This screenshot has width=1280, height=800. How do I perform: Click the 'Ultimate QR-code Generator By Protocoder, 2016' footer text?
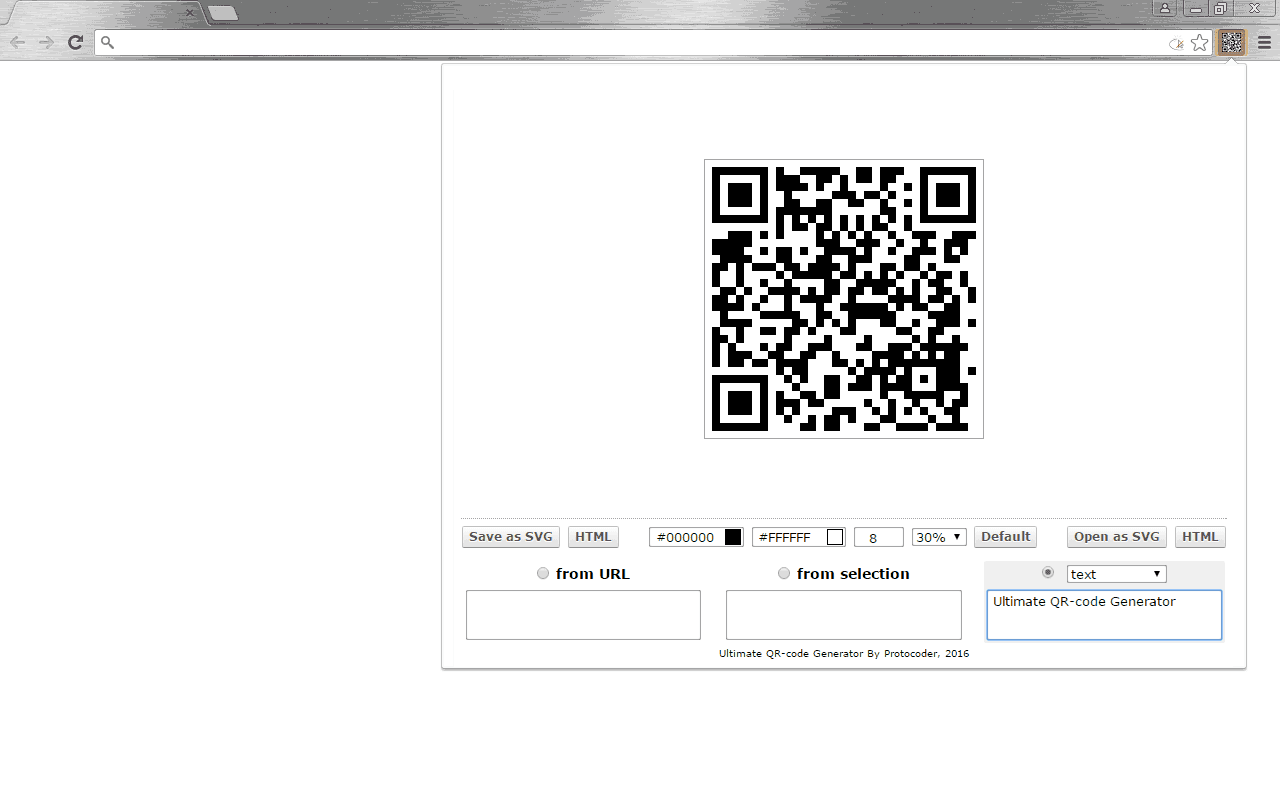[x=844, y=654]
